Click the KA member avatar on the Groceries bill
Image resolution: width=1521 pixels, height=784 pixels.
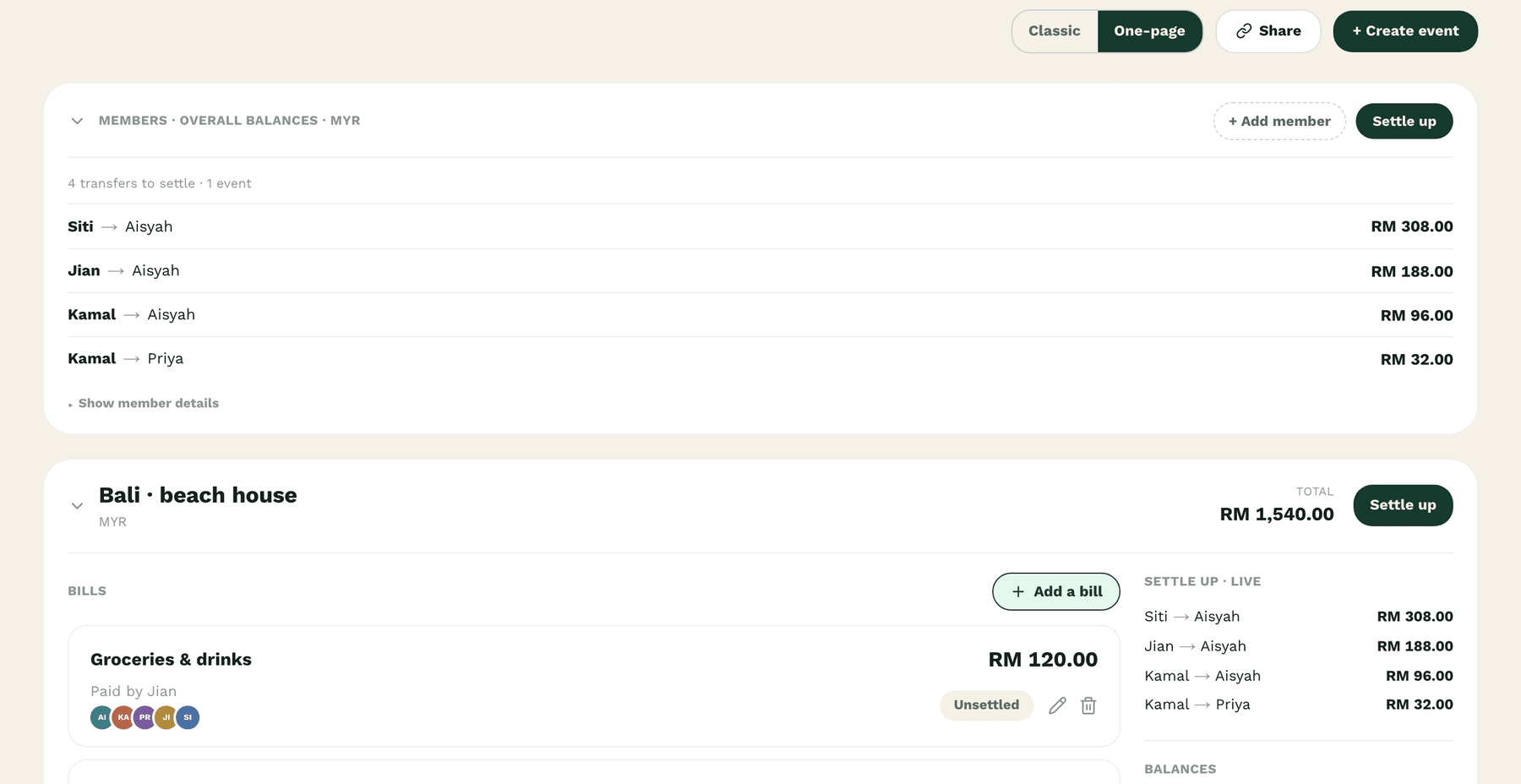tap(123, 717)
